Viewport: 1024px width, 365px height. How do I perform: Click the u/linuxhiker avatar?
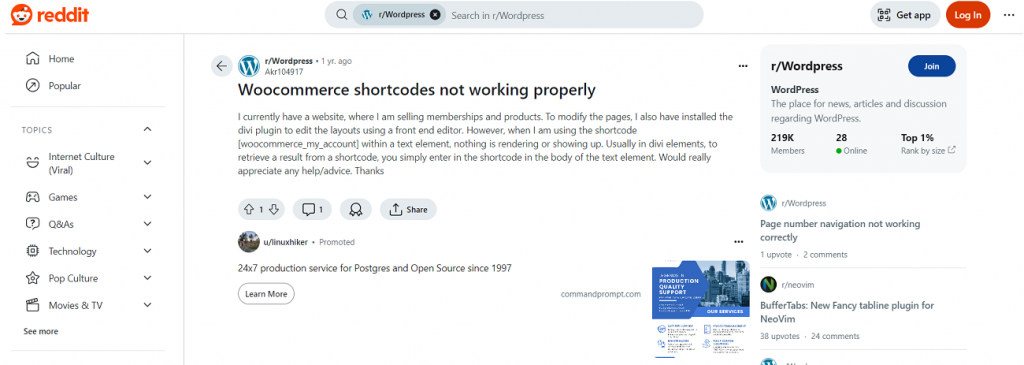click(x=249, y=242)
